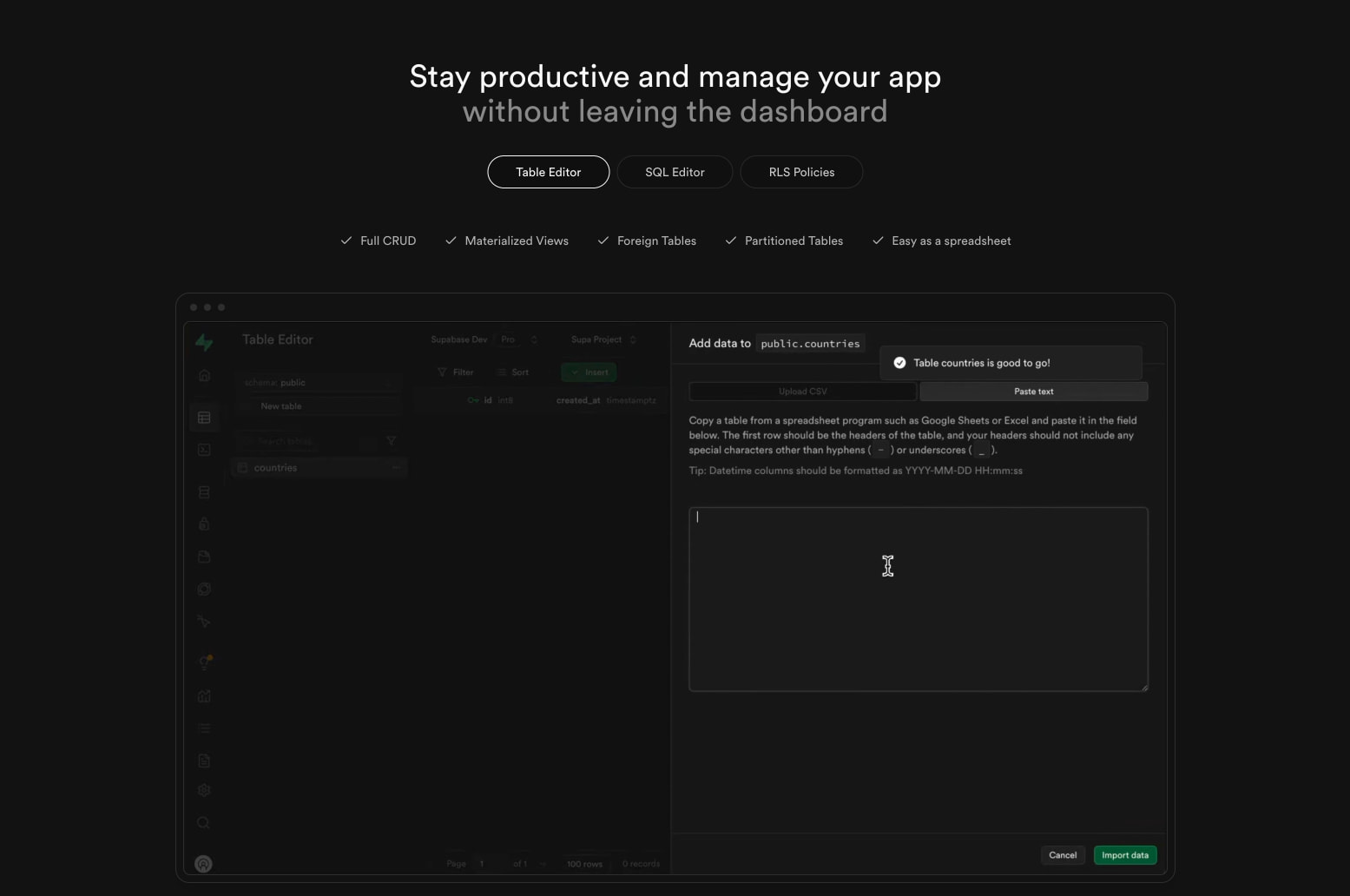
Task: Select the Upload CSV tab
Action: (803, 392)
